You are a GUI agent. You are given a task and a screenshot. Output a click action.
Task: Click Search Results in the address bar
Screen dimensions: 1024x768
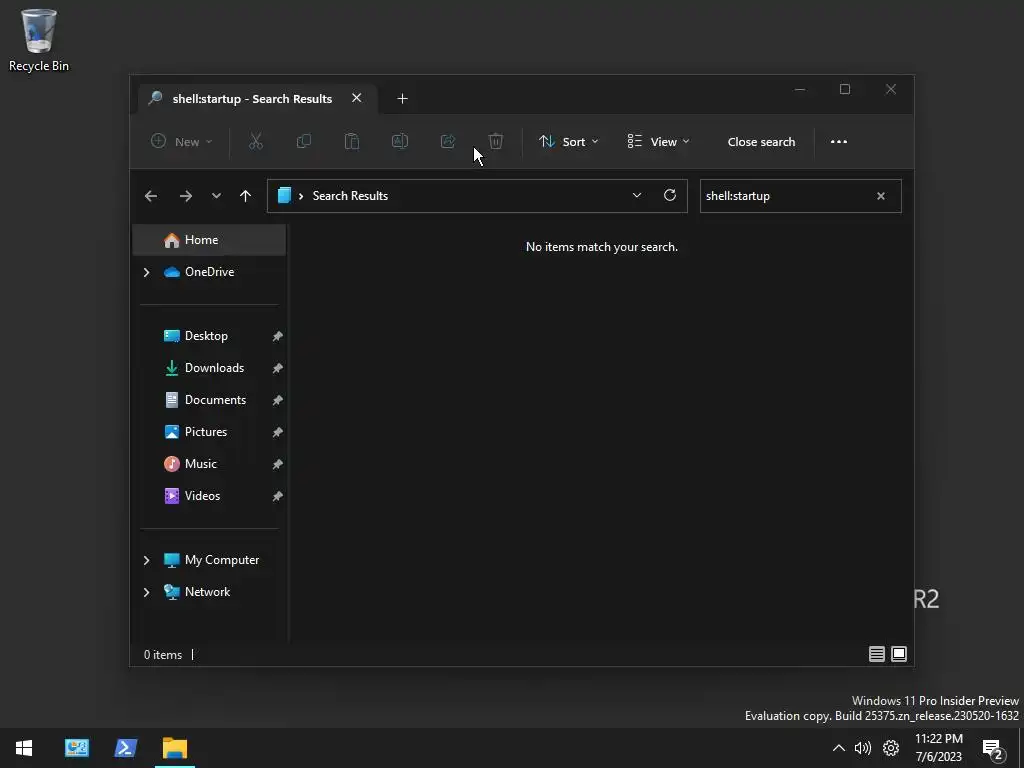coord(350,196)
